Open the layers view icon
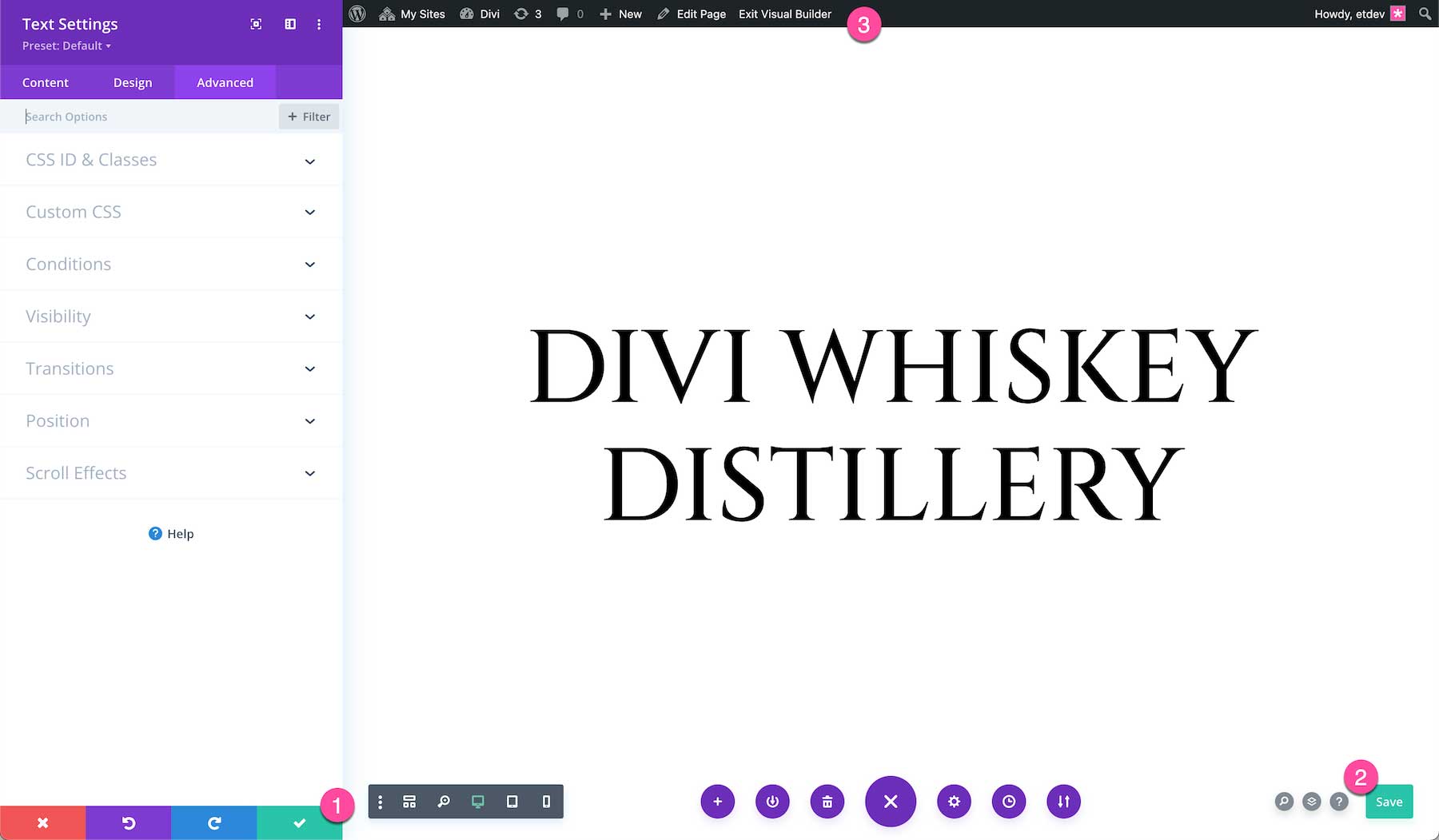This screenshot has height=840, width=1439. pos(1312,802)
